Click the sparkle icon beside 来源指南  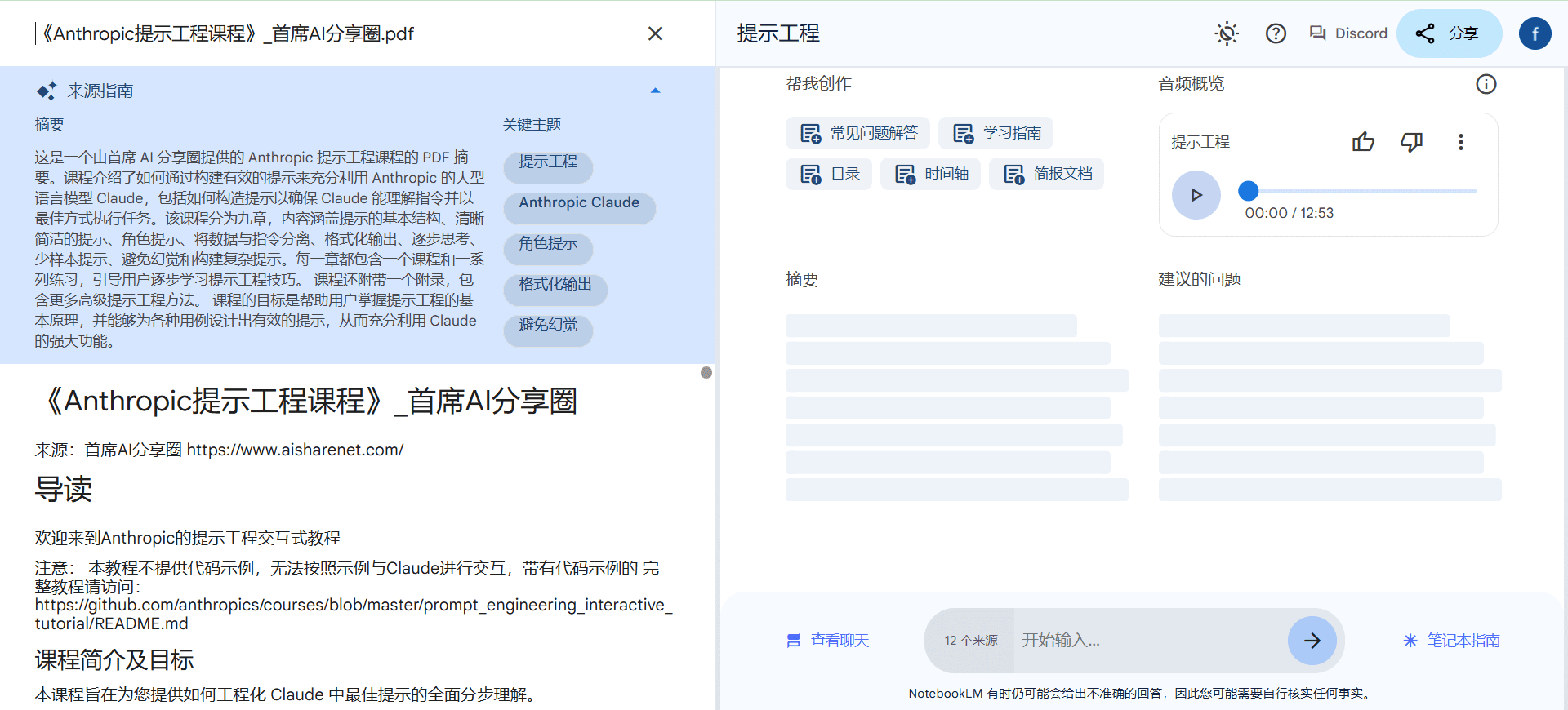click(47, 91)
